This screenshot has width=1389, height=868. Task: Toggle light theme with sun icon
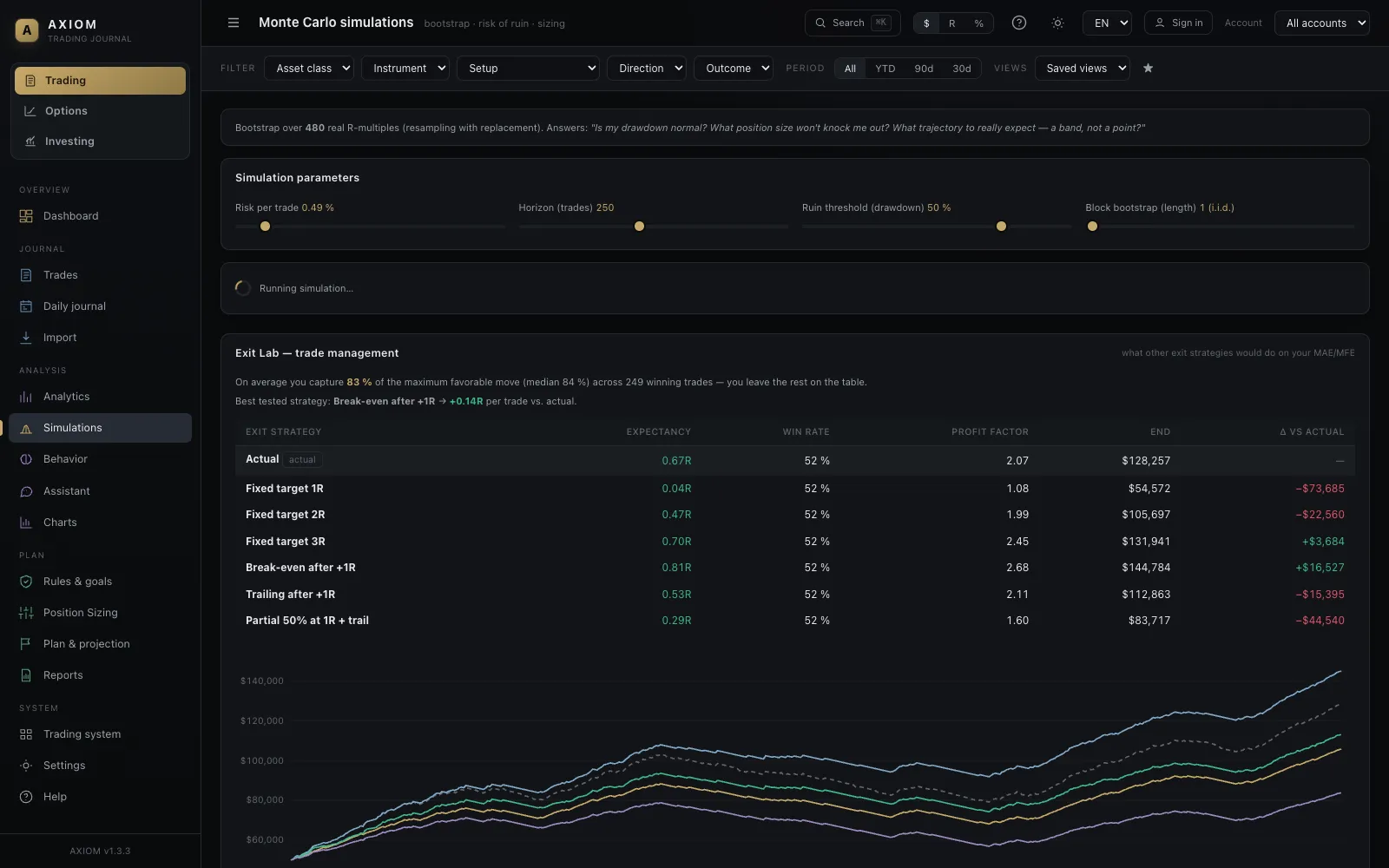1057,23
